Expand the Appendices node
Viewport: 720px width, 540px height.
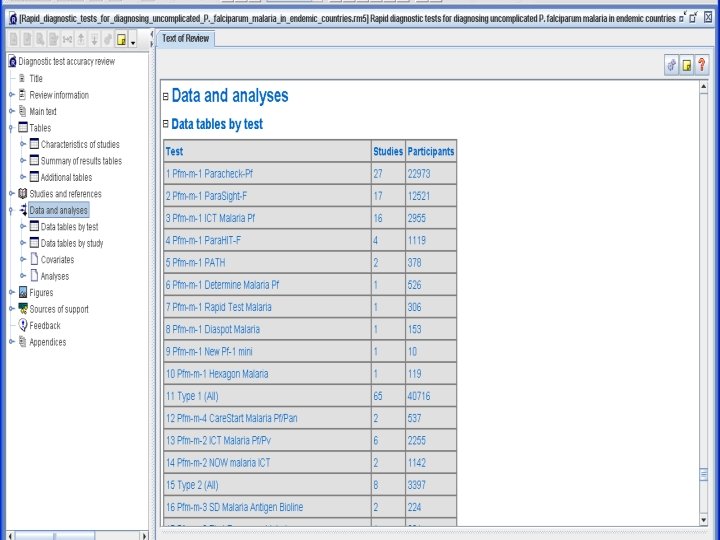11,342
